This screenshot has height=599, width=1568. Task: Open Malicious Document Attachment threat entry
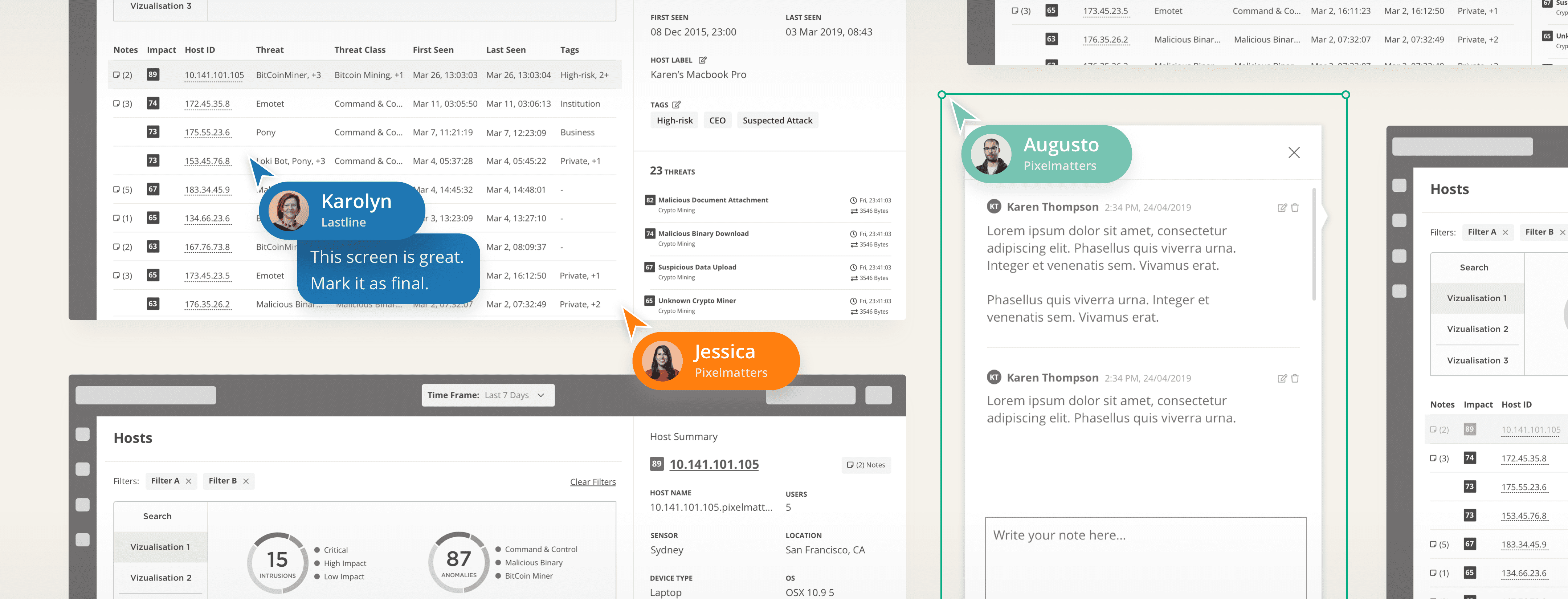tap(713, 200)
